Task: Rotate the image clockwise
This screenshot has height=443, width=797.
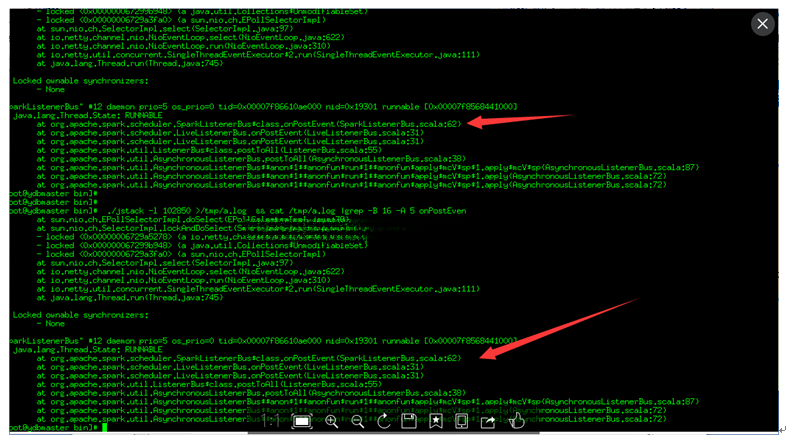Action: point(384,421)
